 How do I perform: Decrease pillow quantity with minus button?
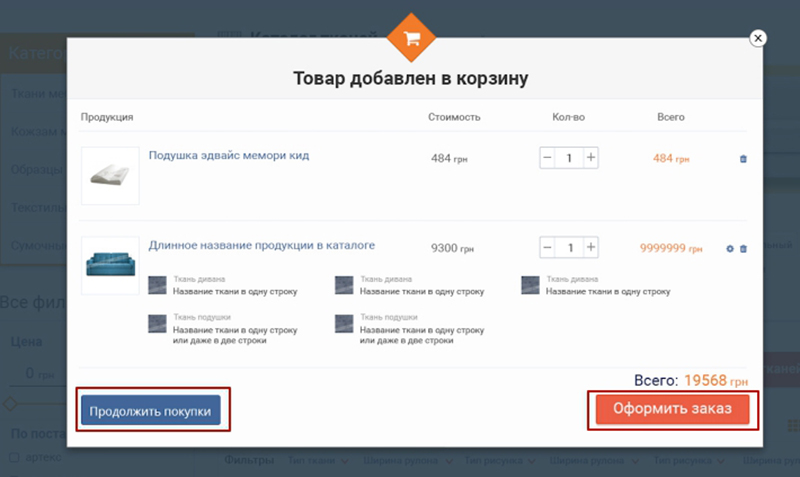[547, 158]
